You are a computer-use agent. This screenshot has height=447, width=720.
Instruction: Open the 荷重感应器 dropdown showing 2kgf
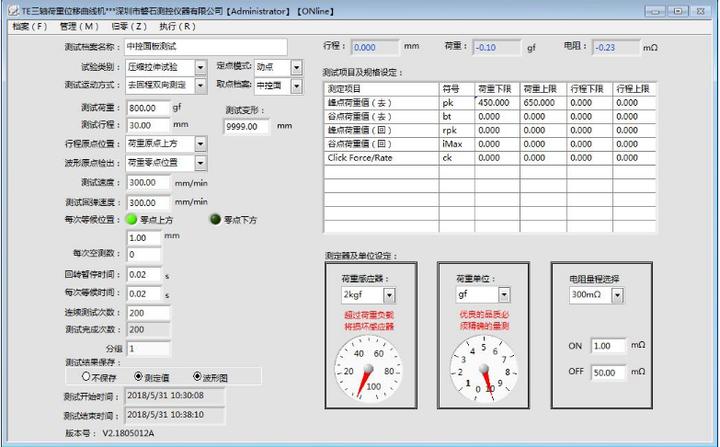(x=389, y=295)
